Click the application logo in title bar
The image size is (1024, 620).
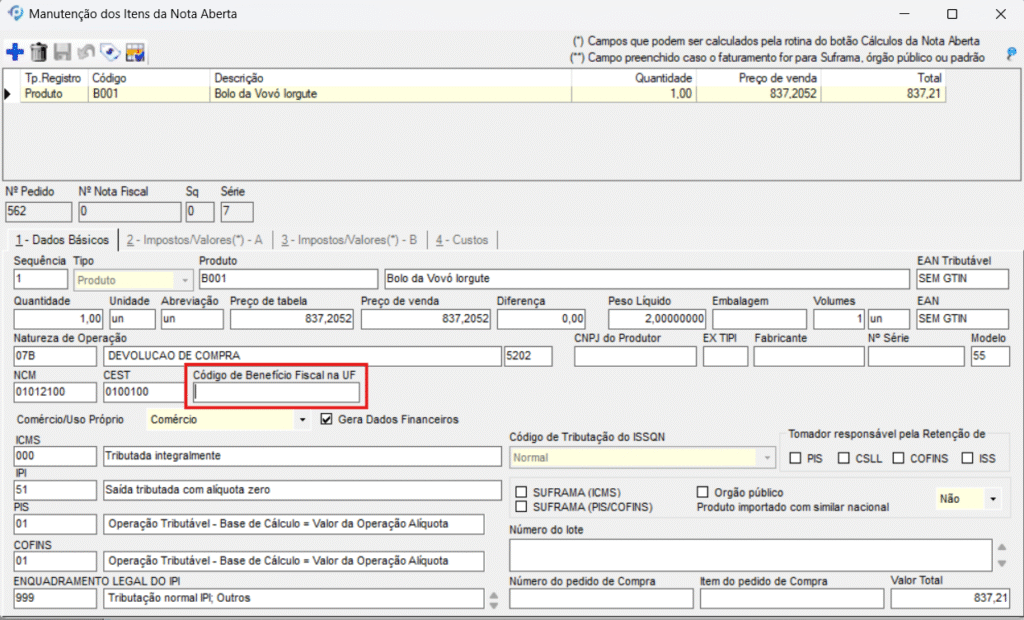[15, 14]
